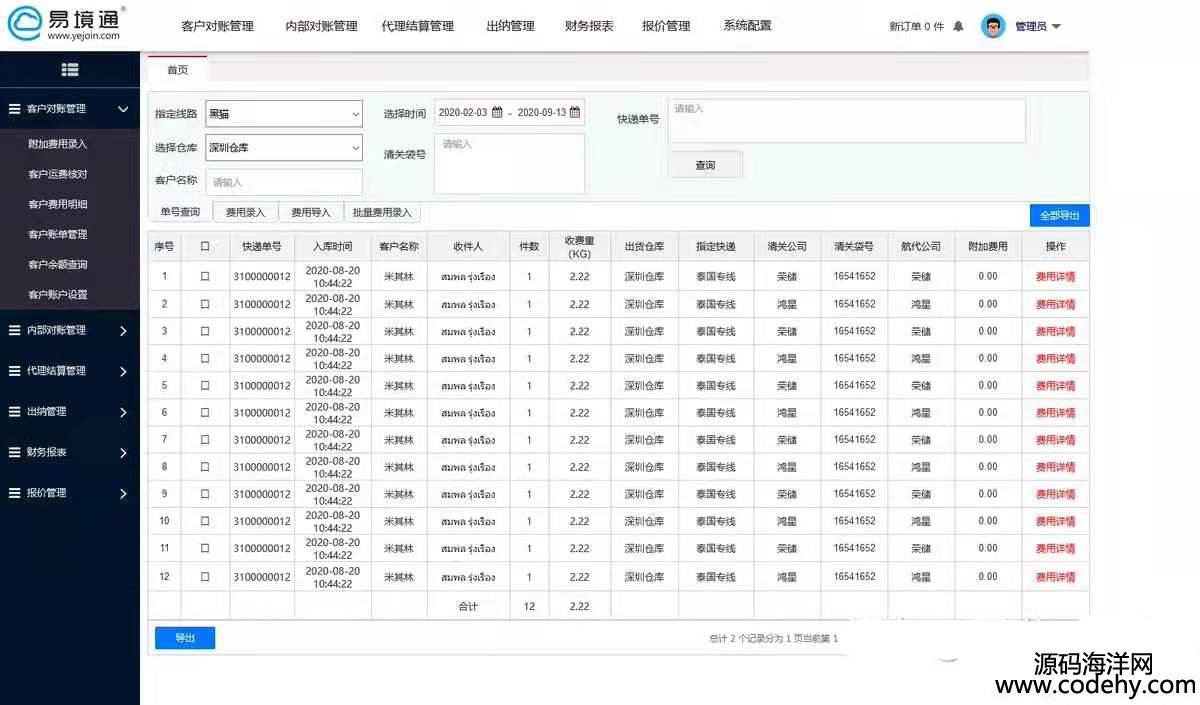Viewport: 1200px width, 705px height.
Task: Open the 指定线路 dropdown showing 黑猫
Action: point(284,114)
